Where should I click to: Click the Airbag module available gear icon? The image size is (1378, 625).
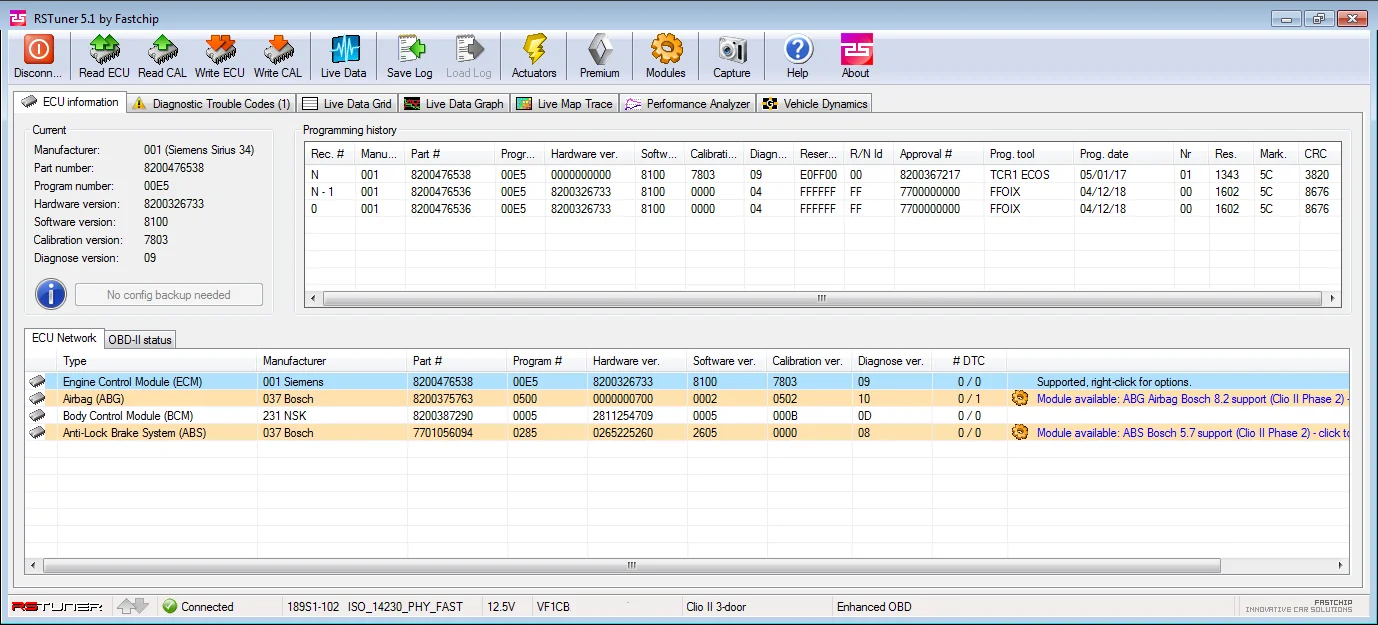coord(1020,398)
